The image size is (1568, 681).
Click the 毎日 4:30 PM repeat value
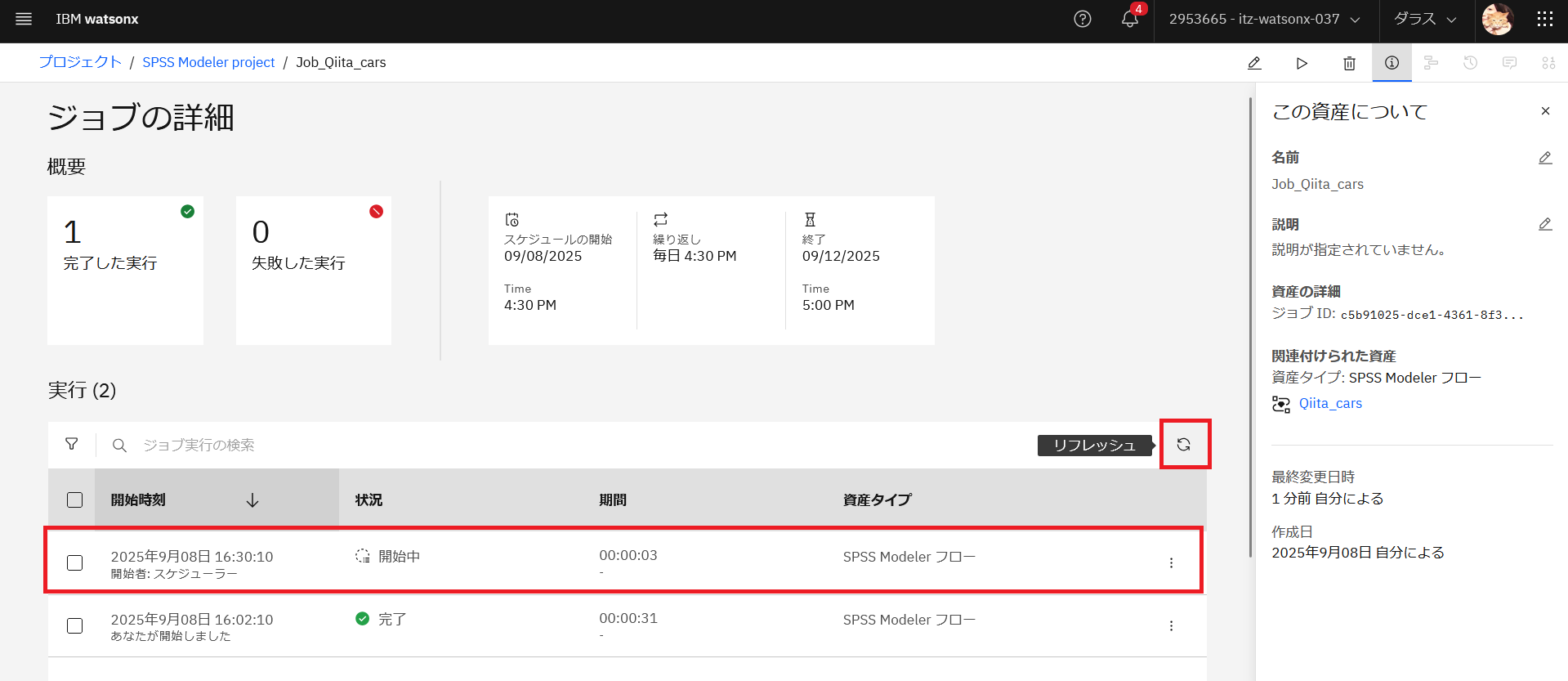tap(695, 256)
